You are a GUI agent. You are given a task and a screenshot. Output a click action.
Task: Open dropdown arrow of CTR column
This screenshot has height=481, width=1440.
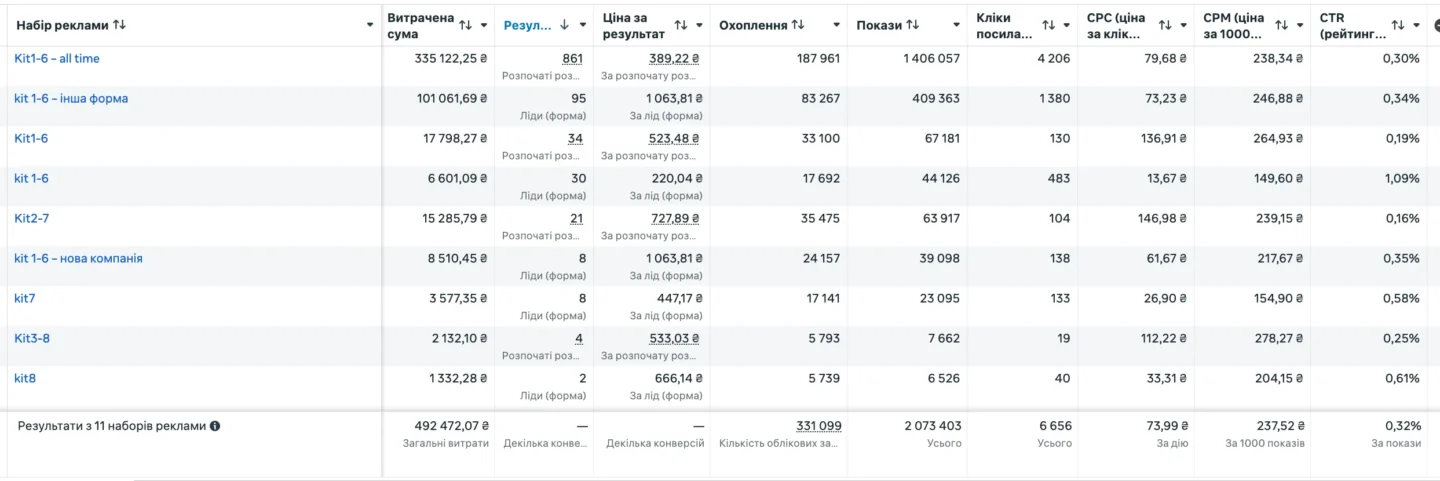click(1416, 25)
